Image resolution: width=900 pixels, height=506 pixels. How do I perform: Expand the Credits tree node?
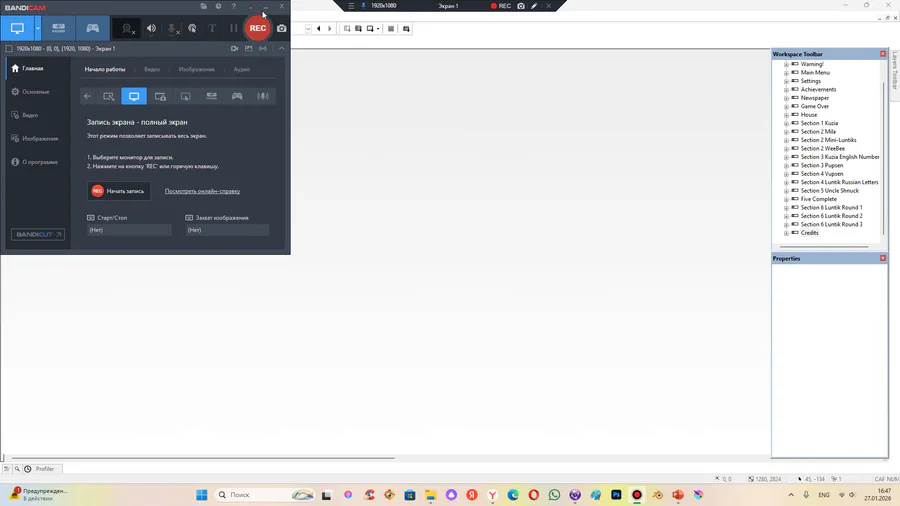[x=786, y=233]
